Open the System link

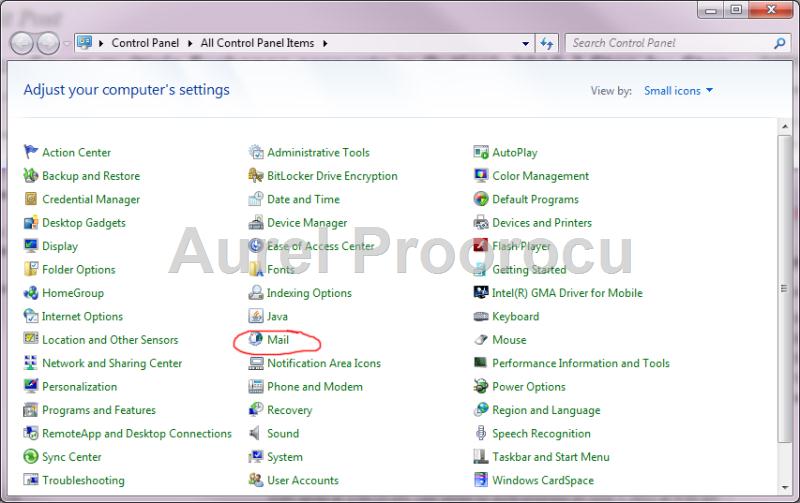[285, 457]
